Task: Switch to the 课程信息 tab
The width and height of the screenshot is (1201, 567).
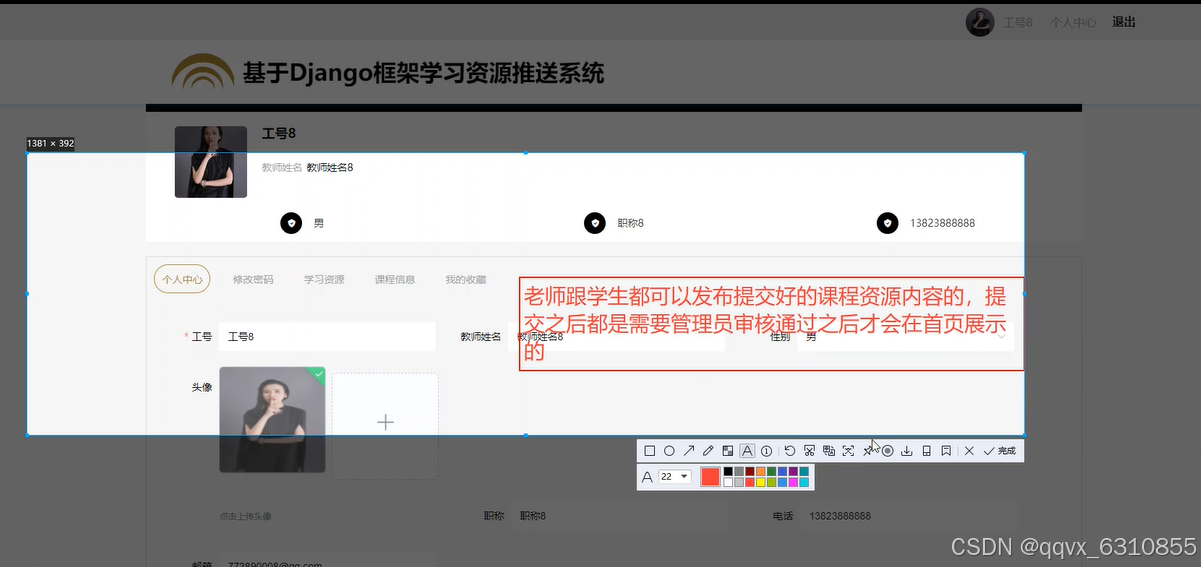Action: pos(395,280)
